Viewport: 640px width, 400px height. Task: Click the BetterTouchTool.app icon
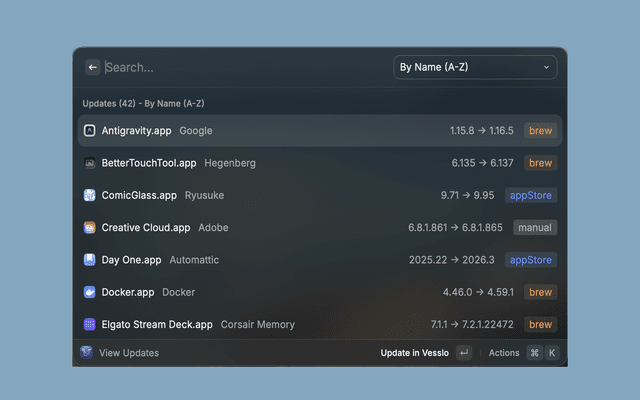[89, 163]
